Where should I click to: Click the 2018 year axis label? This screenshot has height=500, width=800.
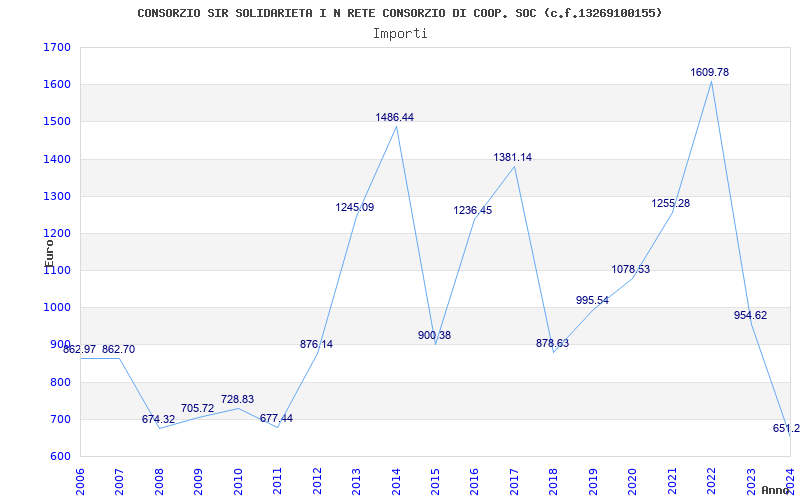554,479
